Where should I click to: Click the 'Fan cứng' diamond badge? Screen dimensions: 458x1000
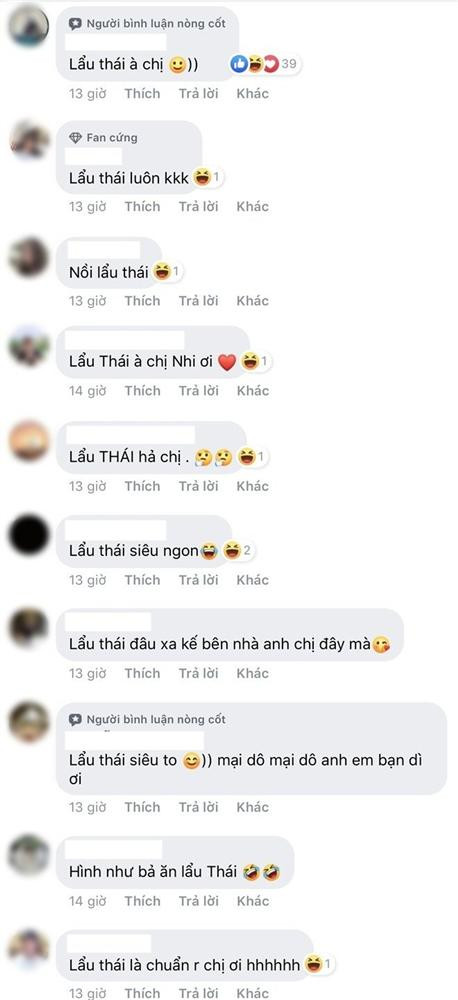tap(75, 138)
